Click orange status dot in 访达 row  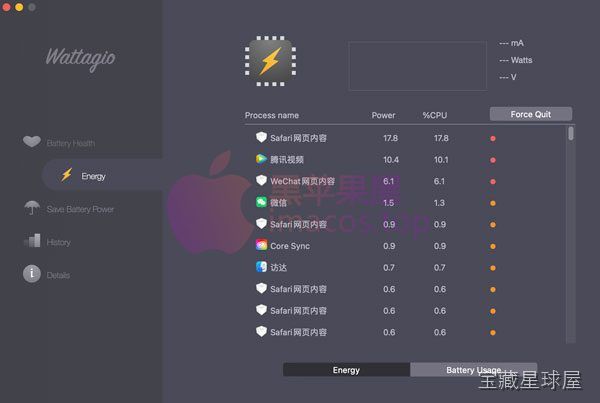point(493,268)
